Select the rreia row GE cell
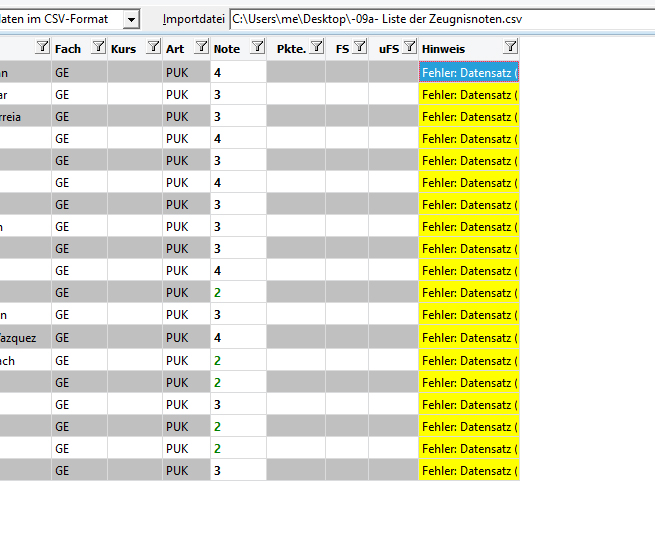 (79, 117)
